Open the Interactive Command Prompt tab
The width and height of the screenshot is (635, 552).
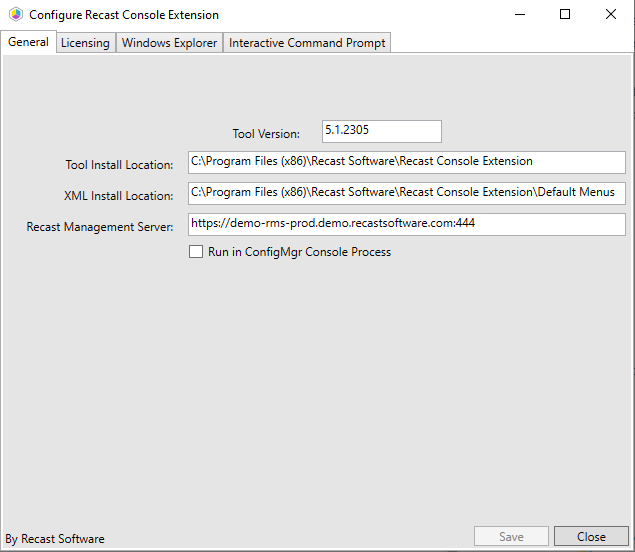(307, 43)
